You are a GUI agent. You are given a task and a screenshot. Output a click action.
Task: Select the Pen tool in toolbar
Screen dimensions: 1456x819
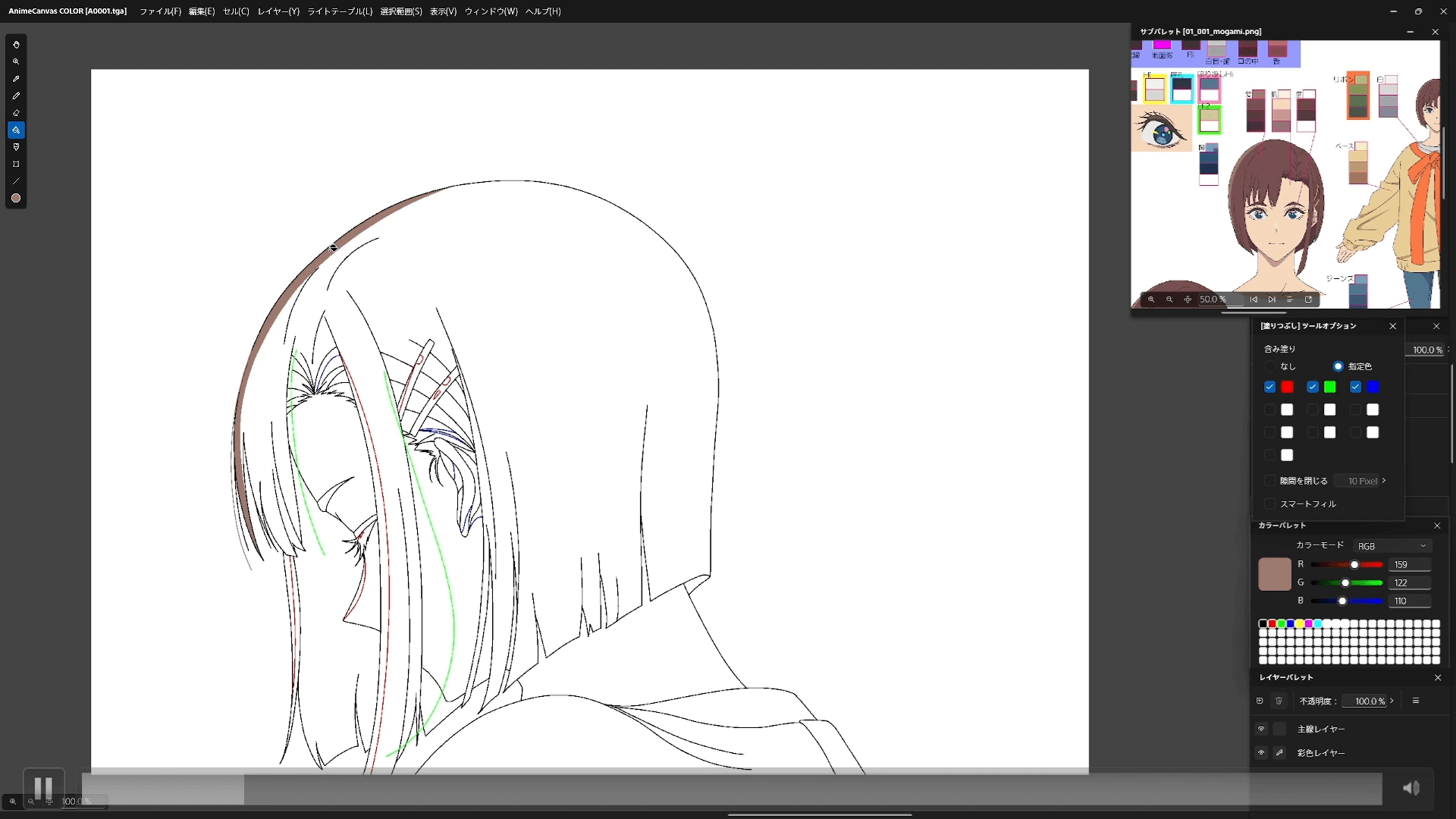click(15, 95)
